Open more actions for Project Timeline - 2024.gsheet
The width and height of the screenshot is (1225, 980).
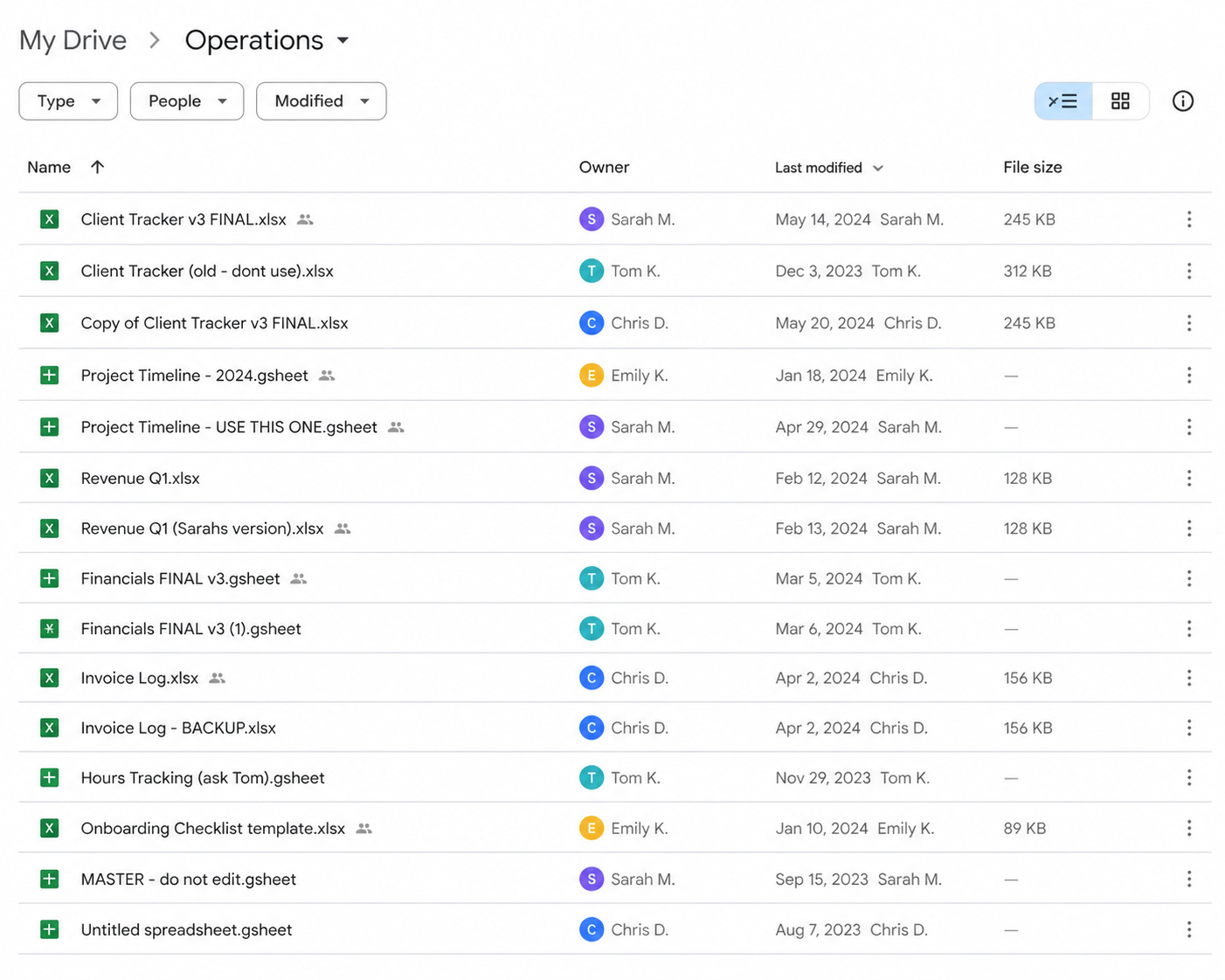pyautogui.click(x=1188, y=376)
